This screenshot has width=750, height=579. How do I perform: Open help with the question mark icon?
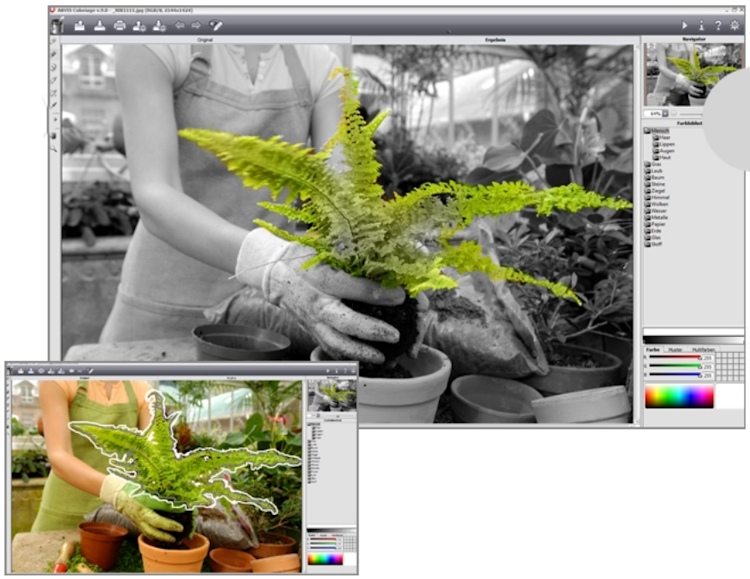pyautogui.click(x=718, y=25)
